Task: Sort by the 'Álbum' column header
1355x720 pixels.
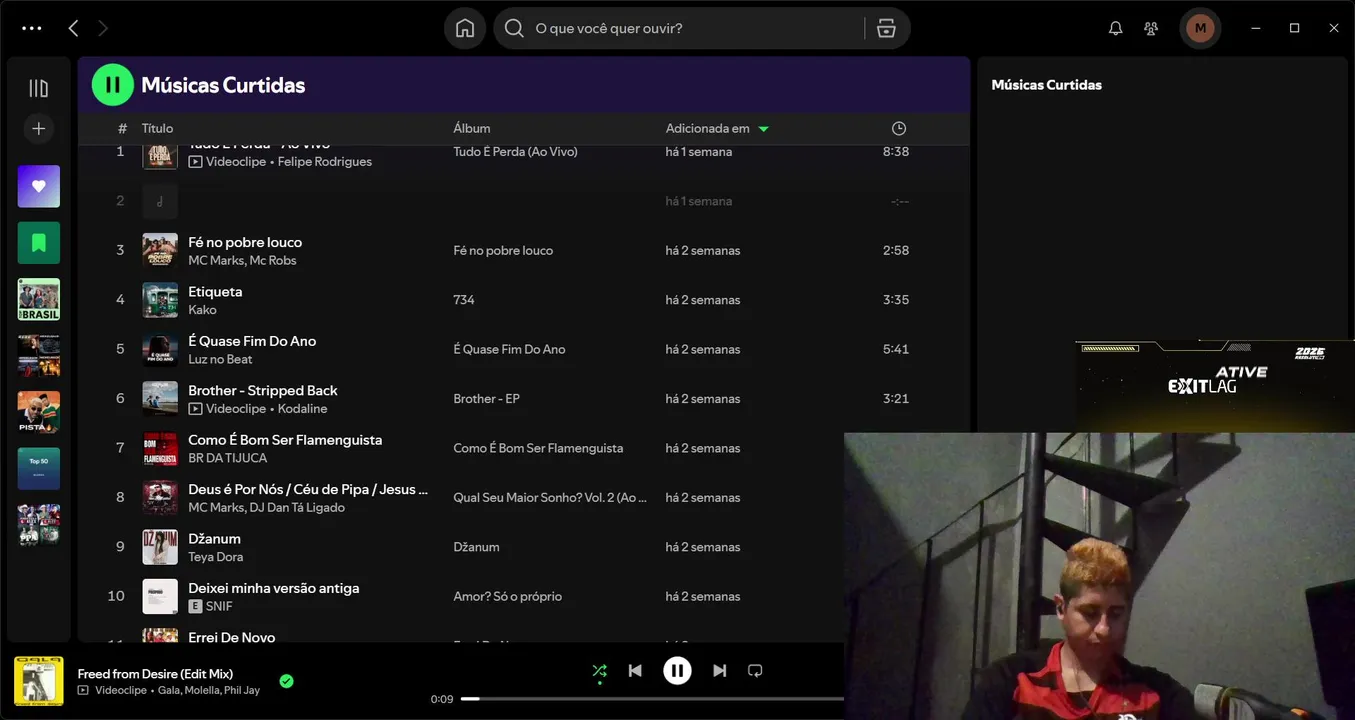Action: click(x=471, y=128)
